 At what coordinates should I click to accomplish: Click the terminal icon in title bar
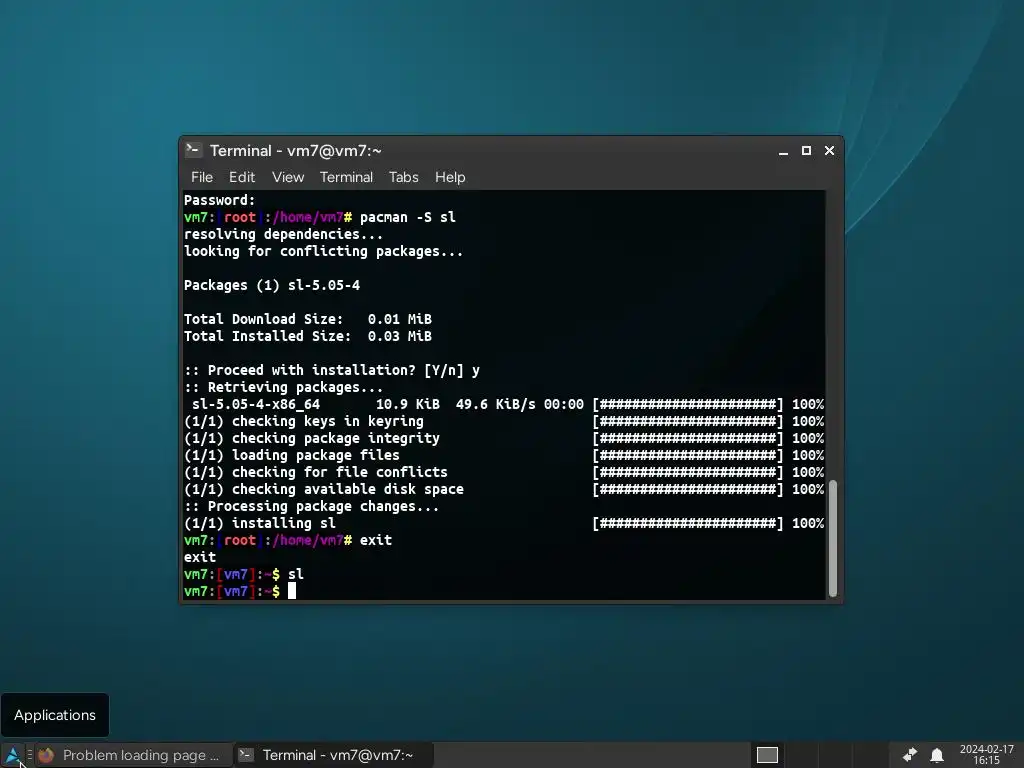[x=193, y=150]
